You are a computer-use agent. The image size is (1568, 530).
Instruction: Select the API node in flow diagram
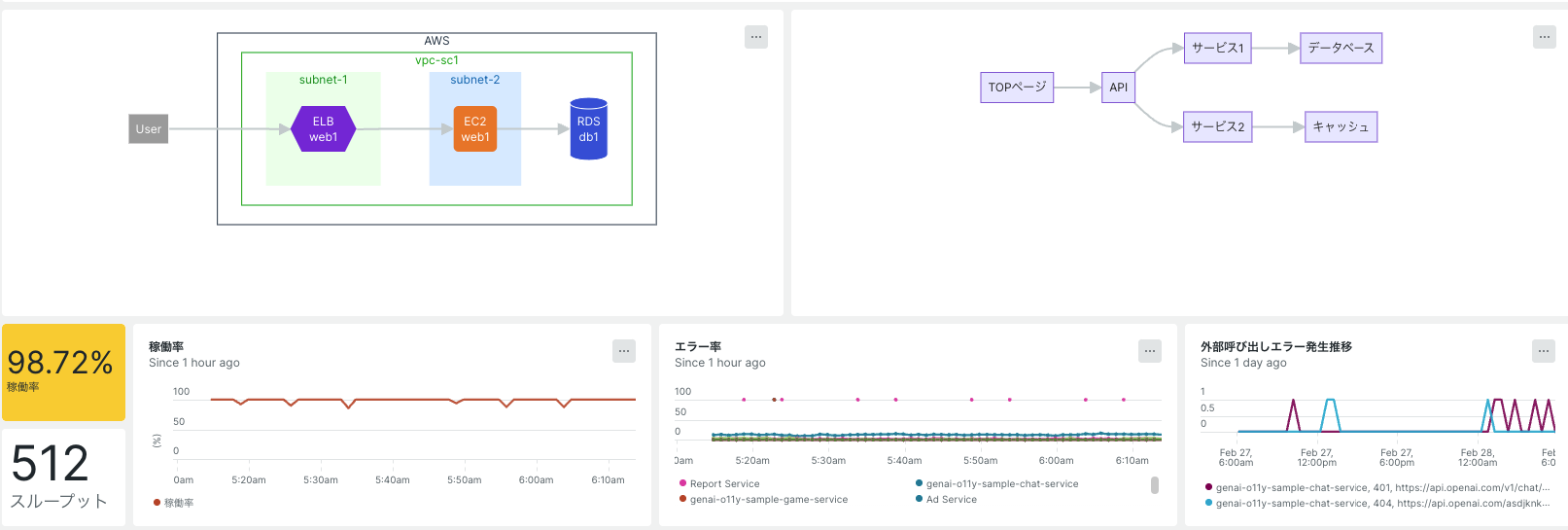point(1119,88)
